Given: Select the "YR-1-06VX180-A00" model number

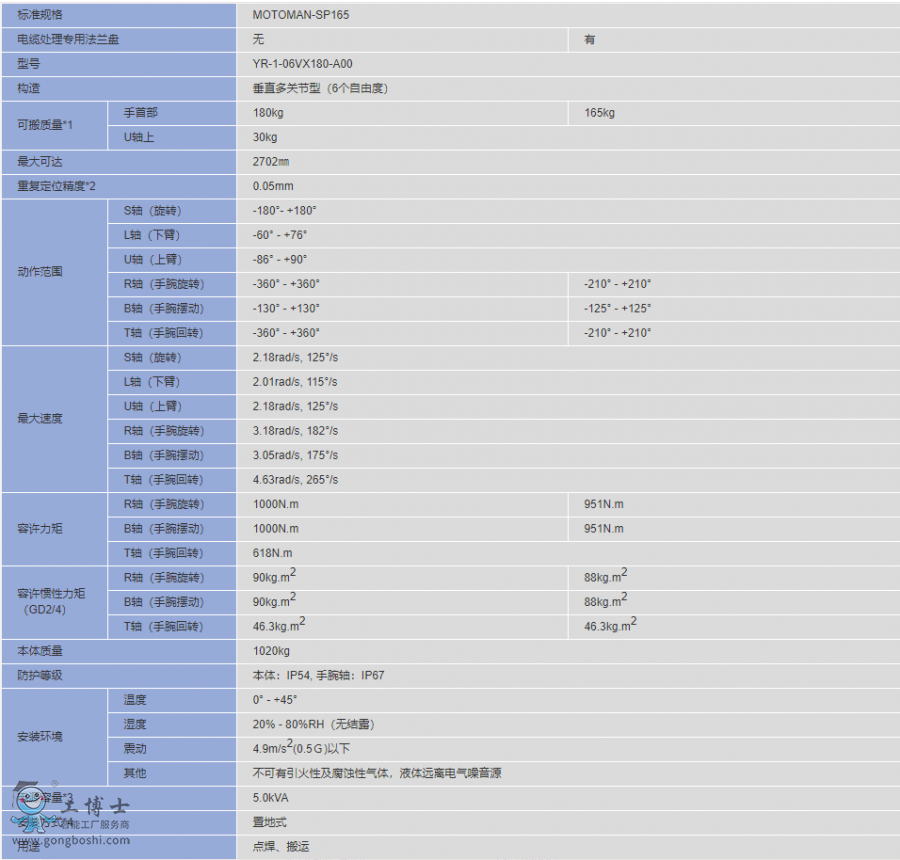Looking at the screenshot, I should click(302, 64).
